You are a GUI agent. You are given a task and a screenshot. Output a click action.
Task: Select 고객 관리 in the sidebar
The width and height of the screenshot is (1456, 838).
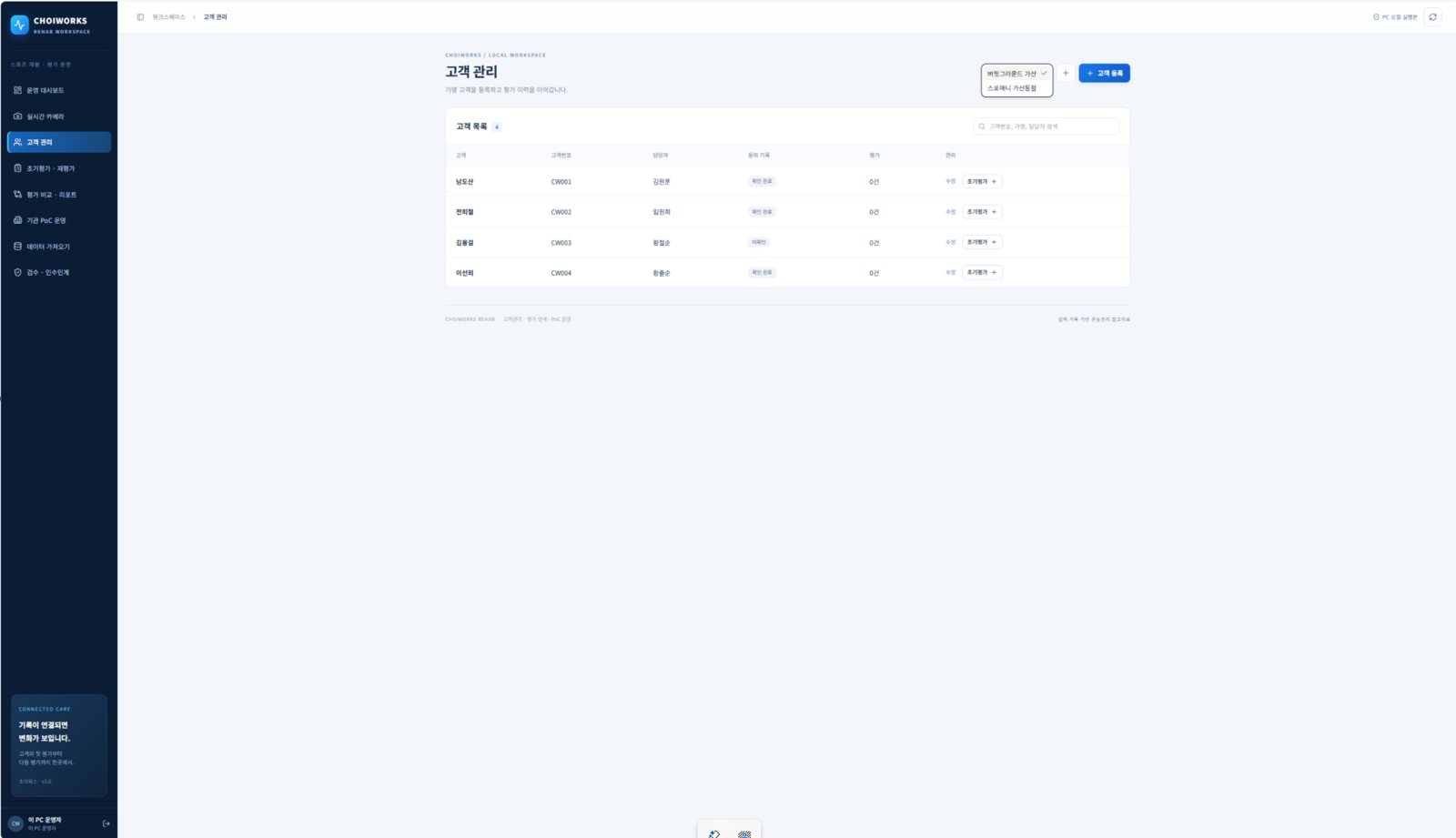click(59, 142)
